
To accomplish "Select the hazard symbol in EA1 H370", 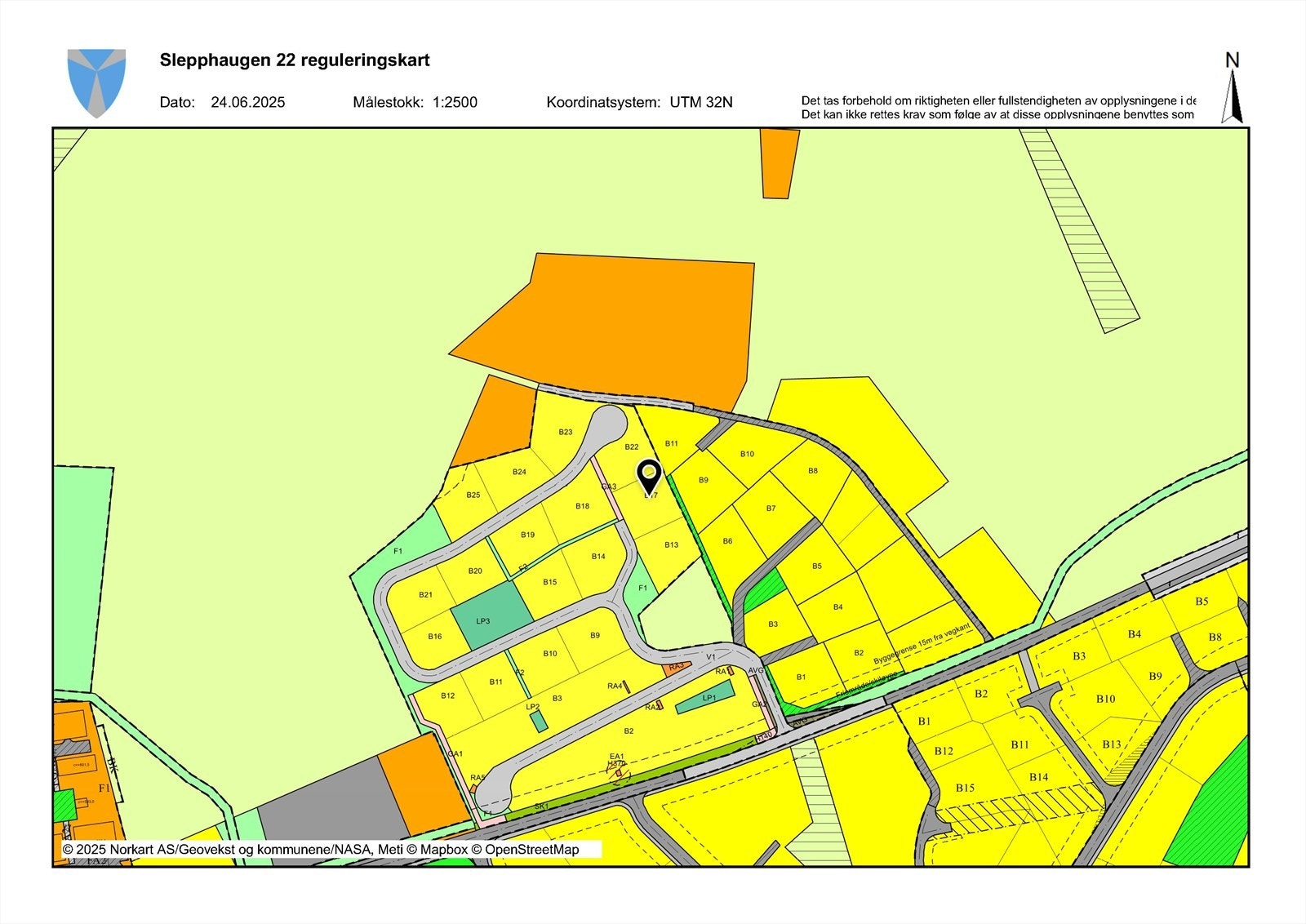I will pyautogui.click(x=618, y=773).
